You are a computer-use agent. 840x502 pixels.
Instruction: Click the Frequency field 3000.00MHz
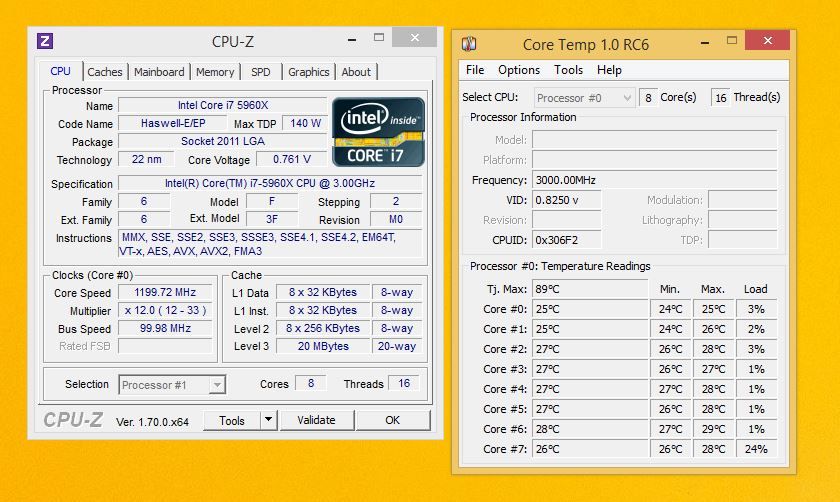pos(655,180)
